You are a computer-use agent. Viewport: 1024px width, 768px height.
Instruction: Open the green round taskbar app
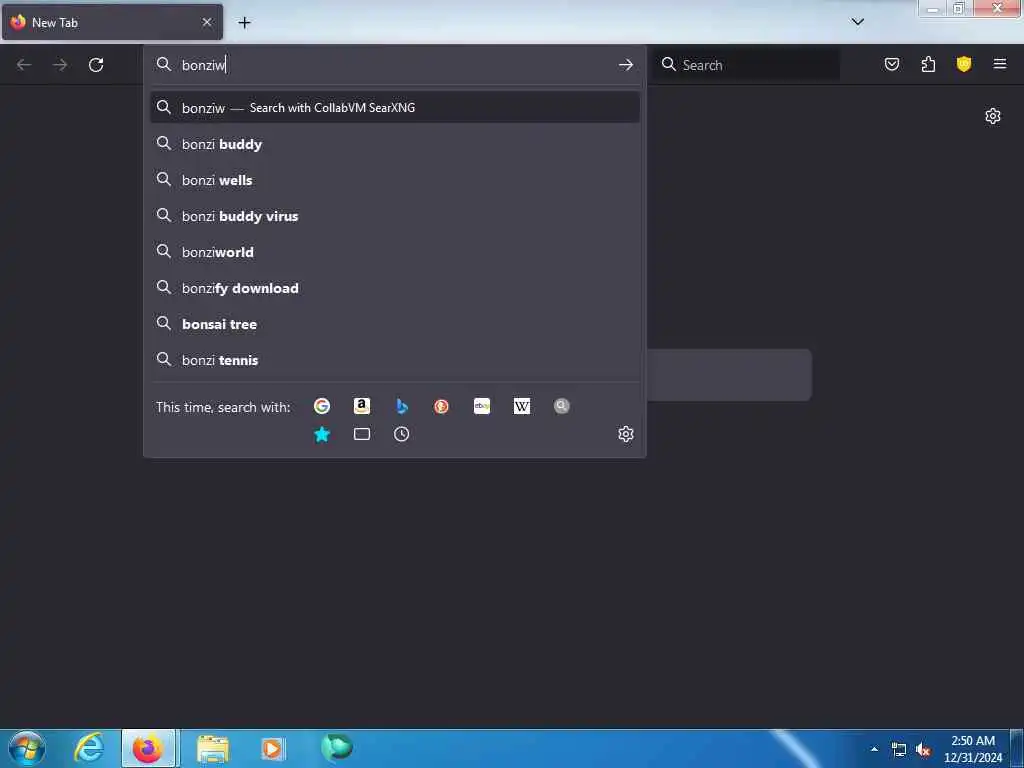336,747
